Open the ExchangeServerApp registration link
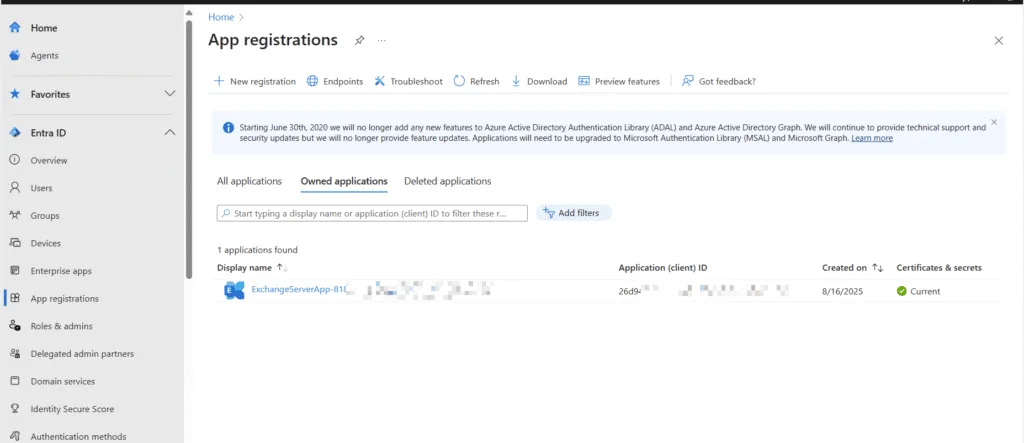 (x=298, y=291)
